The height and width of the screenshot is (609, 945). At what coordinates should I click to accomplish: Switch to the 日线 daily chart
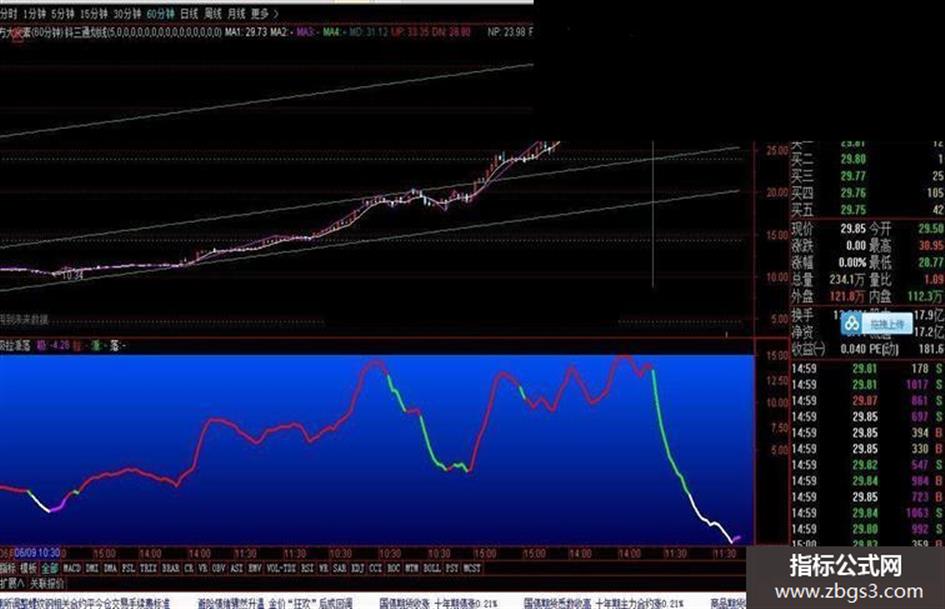(x=189, y=13)
